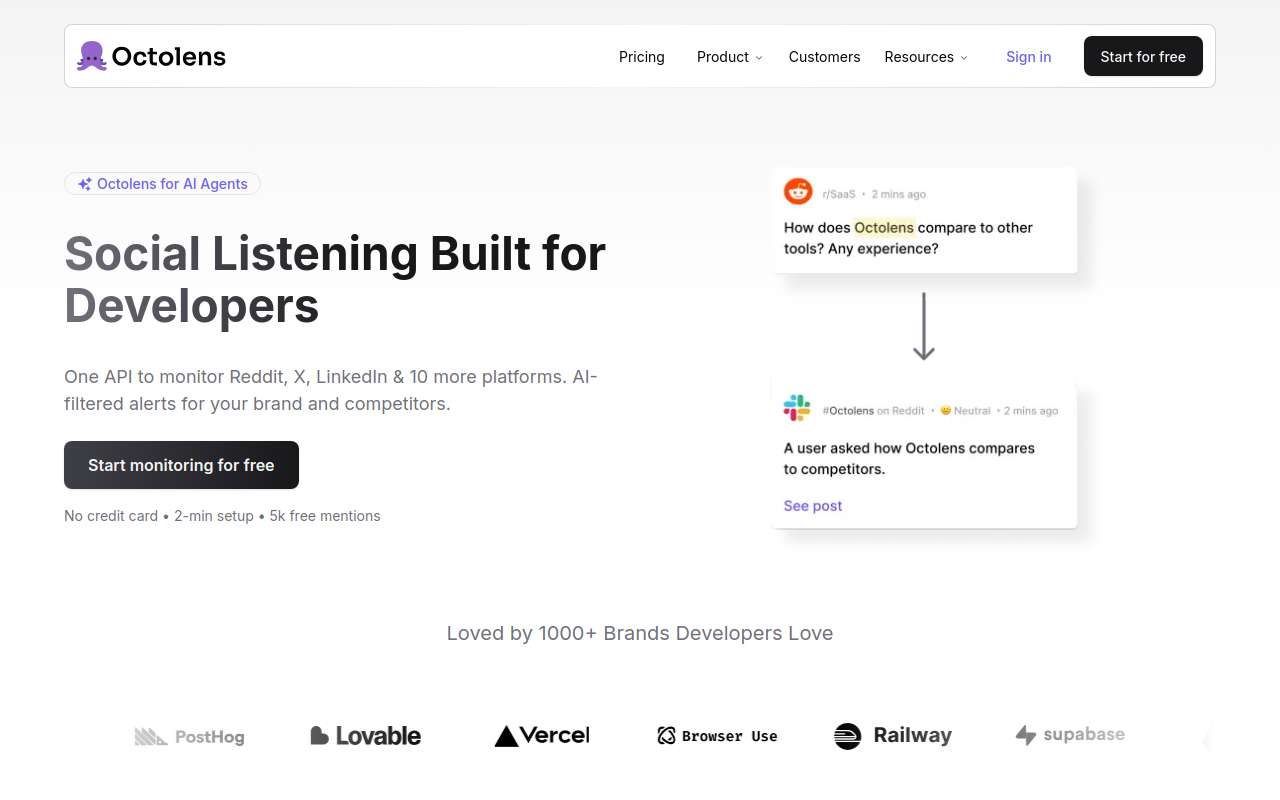Click the See post link
The height and width of the screenshot is (800, 1280).
click(x=813, y=506)
